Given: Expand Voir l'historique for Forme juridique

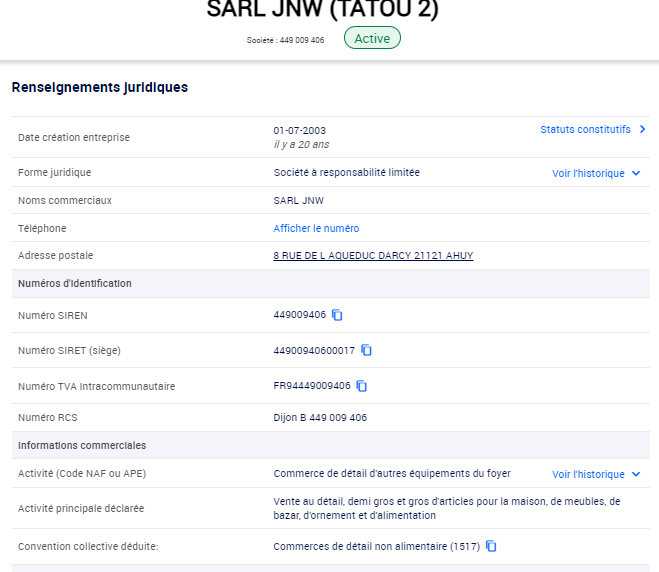Looking at the screenshot, I should (588, 173).
